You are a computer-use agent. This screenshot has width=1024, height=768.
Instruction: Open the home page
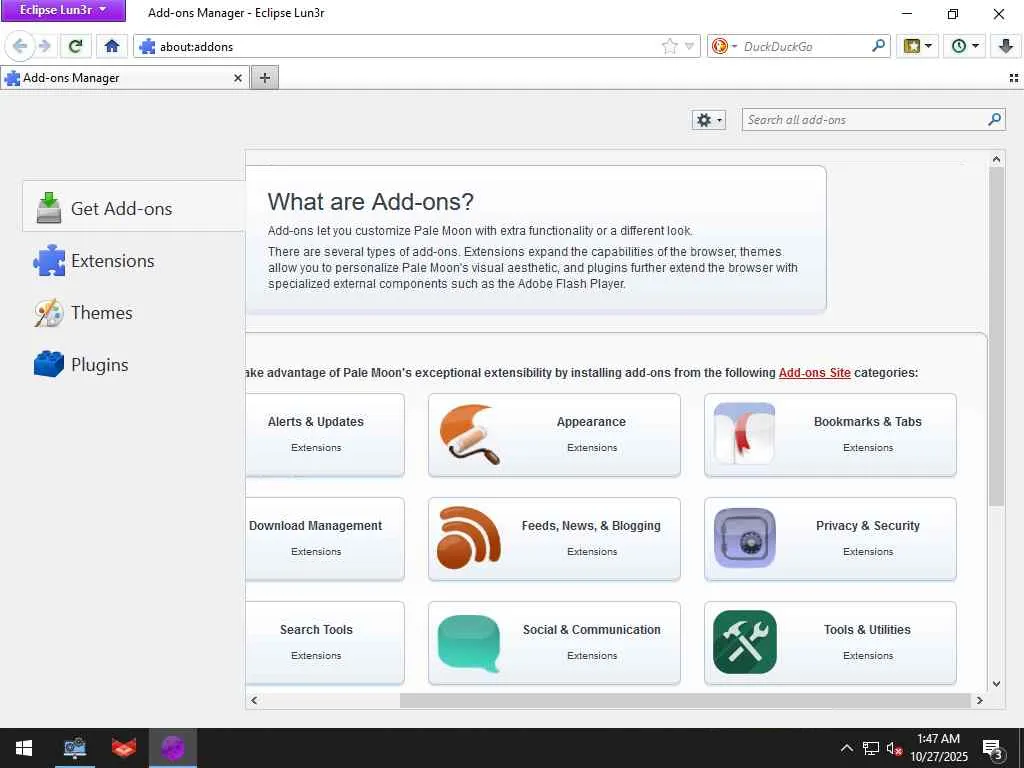click(112, 46)
